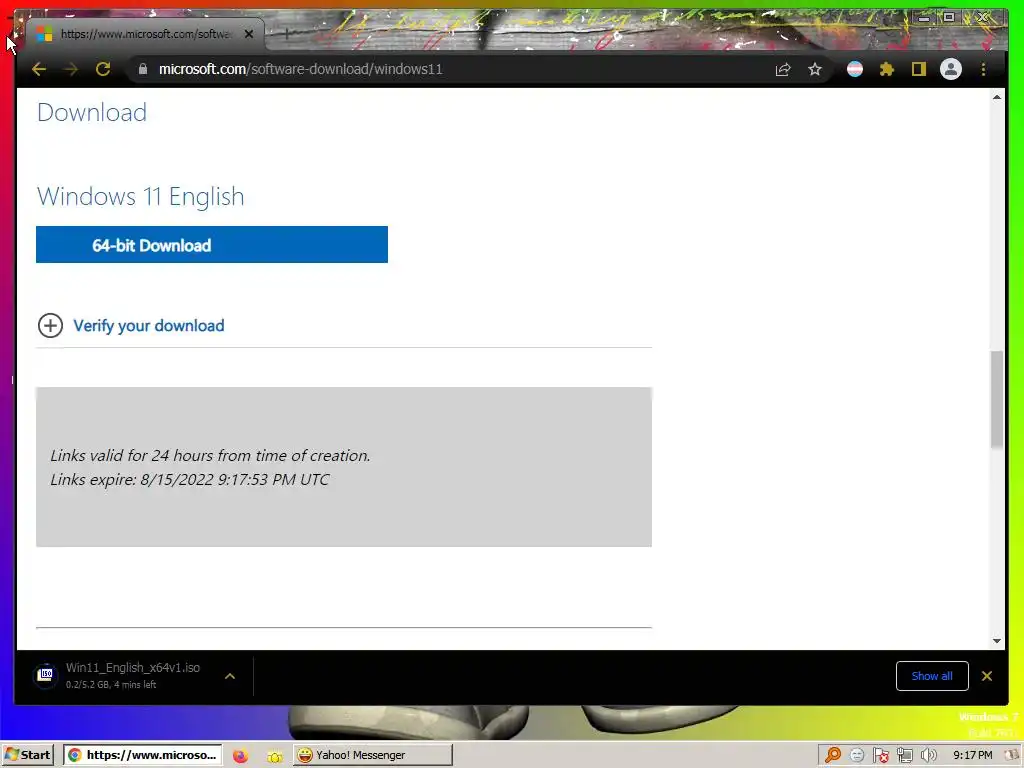Open the Win11_English_x64v1.iso download item
The height and width of the screenshot is (768, 1024).
[x=124, y=675]
